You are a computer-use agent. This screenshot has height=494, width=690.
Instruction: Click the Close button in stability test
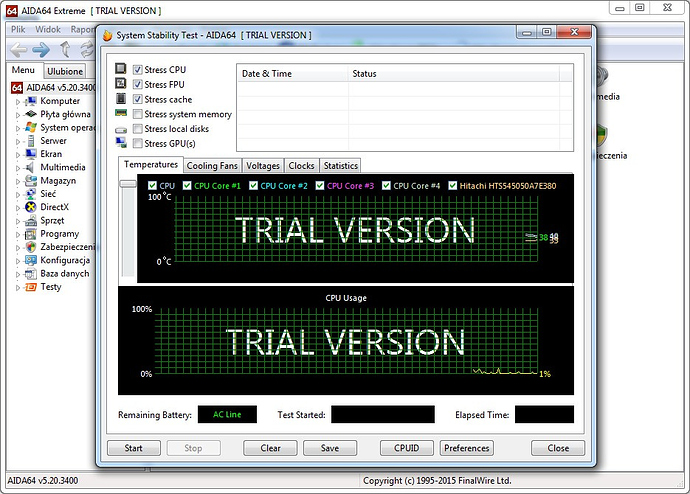558,448
